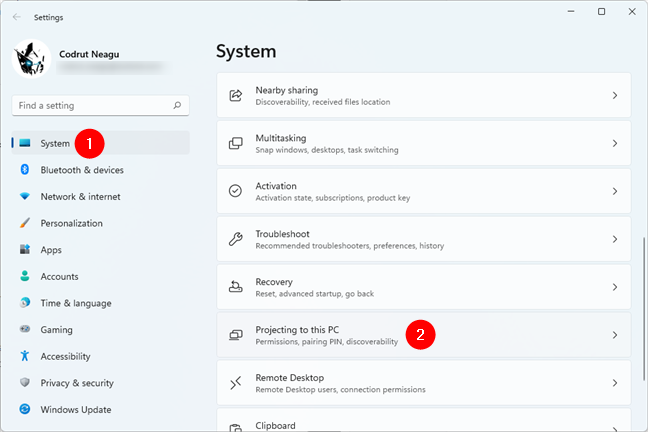Open Troubleshoot settings
The image size is (648, 432).
point(424,239)
